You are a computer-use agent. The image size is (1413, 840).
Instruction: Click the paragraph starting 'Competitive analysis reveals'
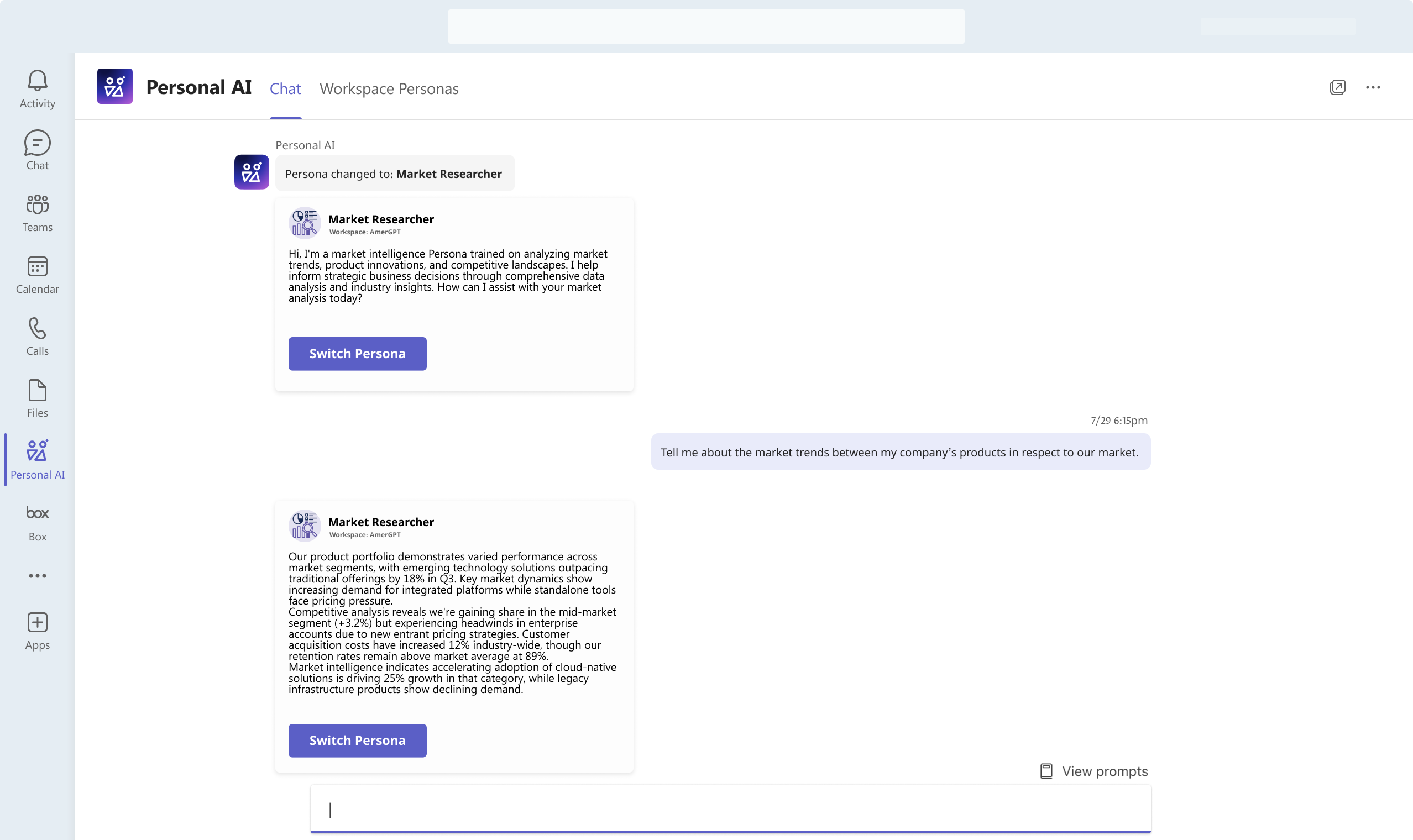452,634
